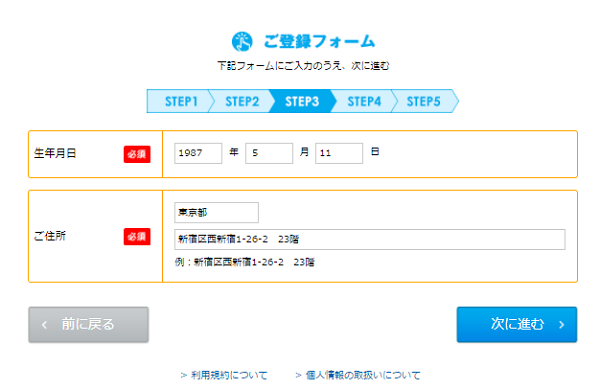Select the STEP1 progress step
600x389 pixels.
coord(179,101)
